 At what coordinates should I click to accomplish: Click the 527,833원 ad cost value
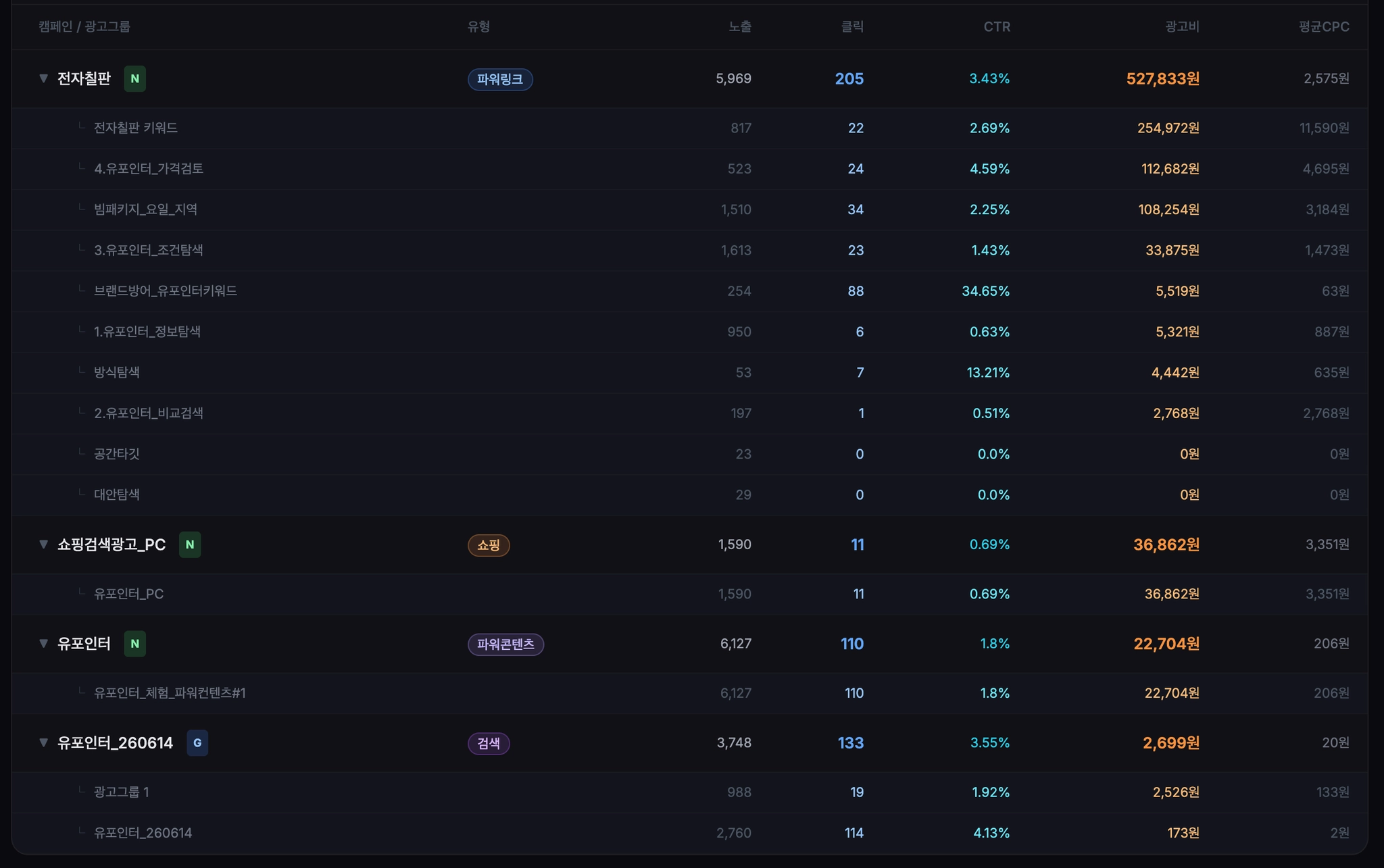click(1163, 79)
